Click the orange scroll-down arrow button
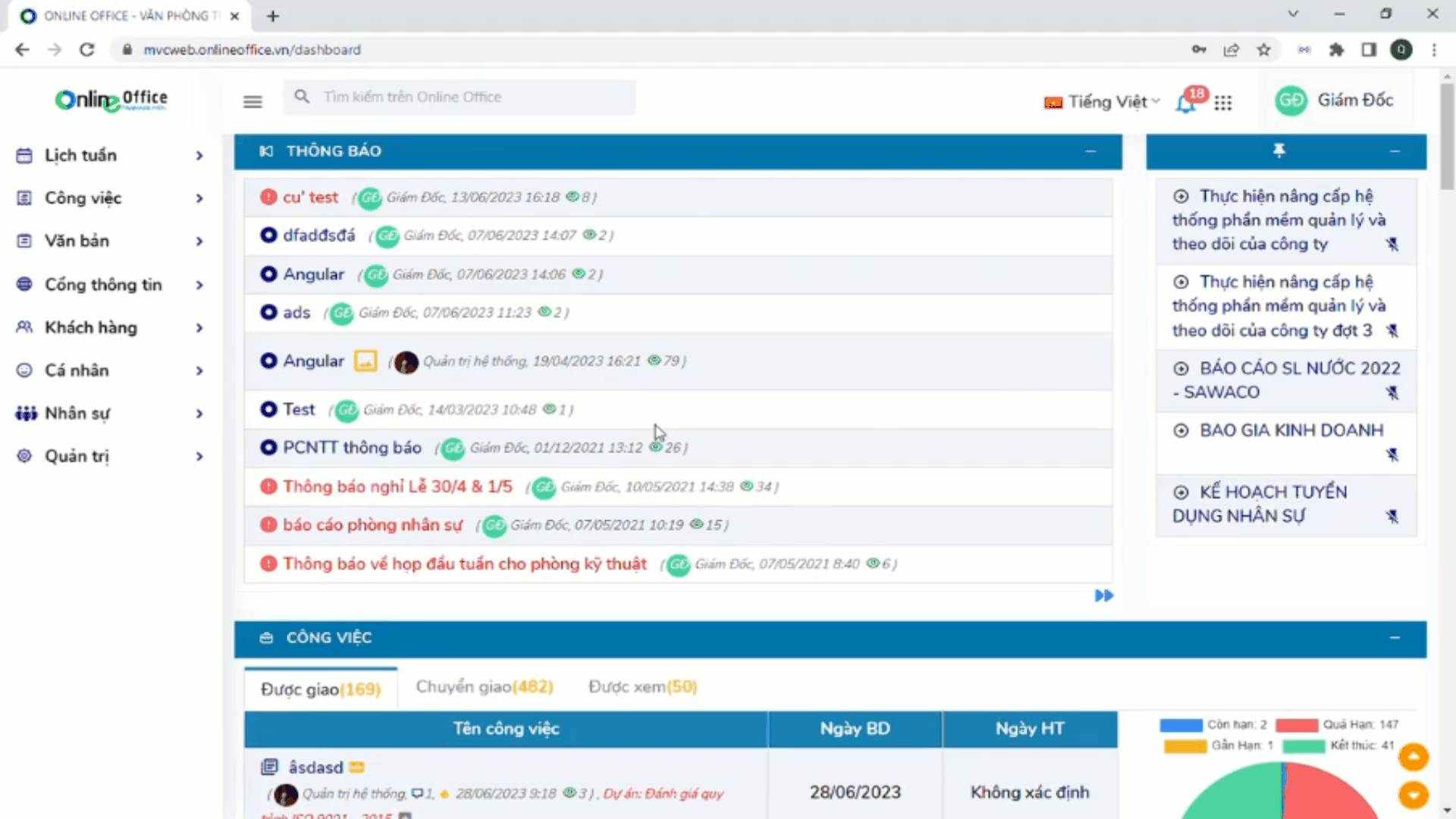Viewport: 1456px width, 819px height. click(1413, 795)
